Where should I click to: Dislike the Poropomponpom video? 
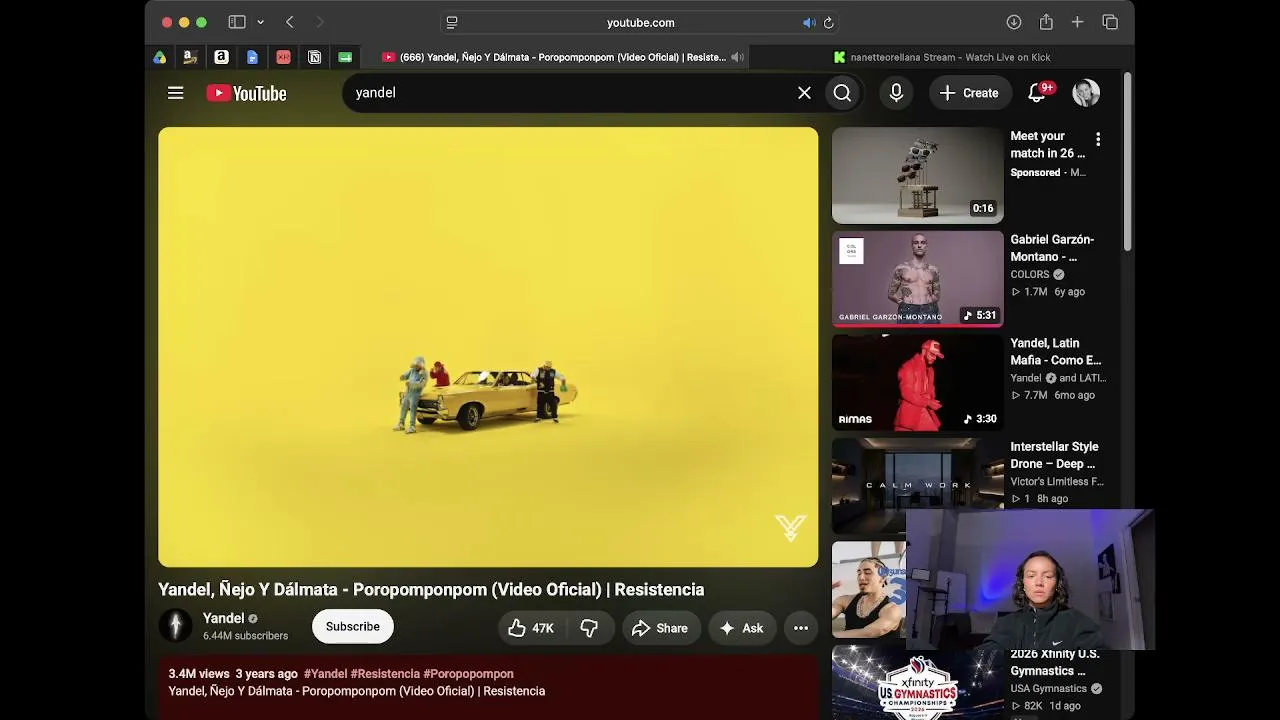(x=590, y=628)
